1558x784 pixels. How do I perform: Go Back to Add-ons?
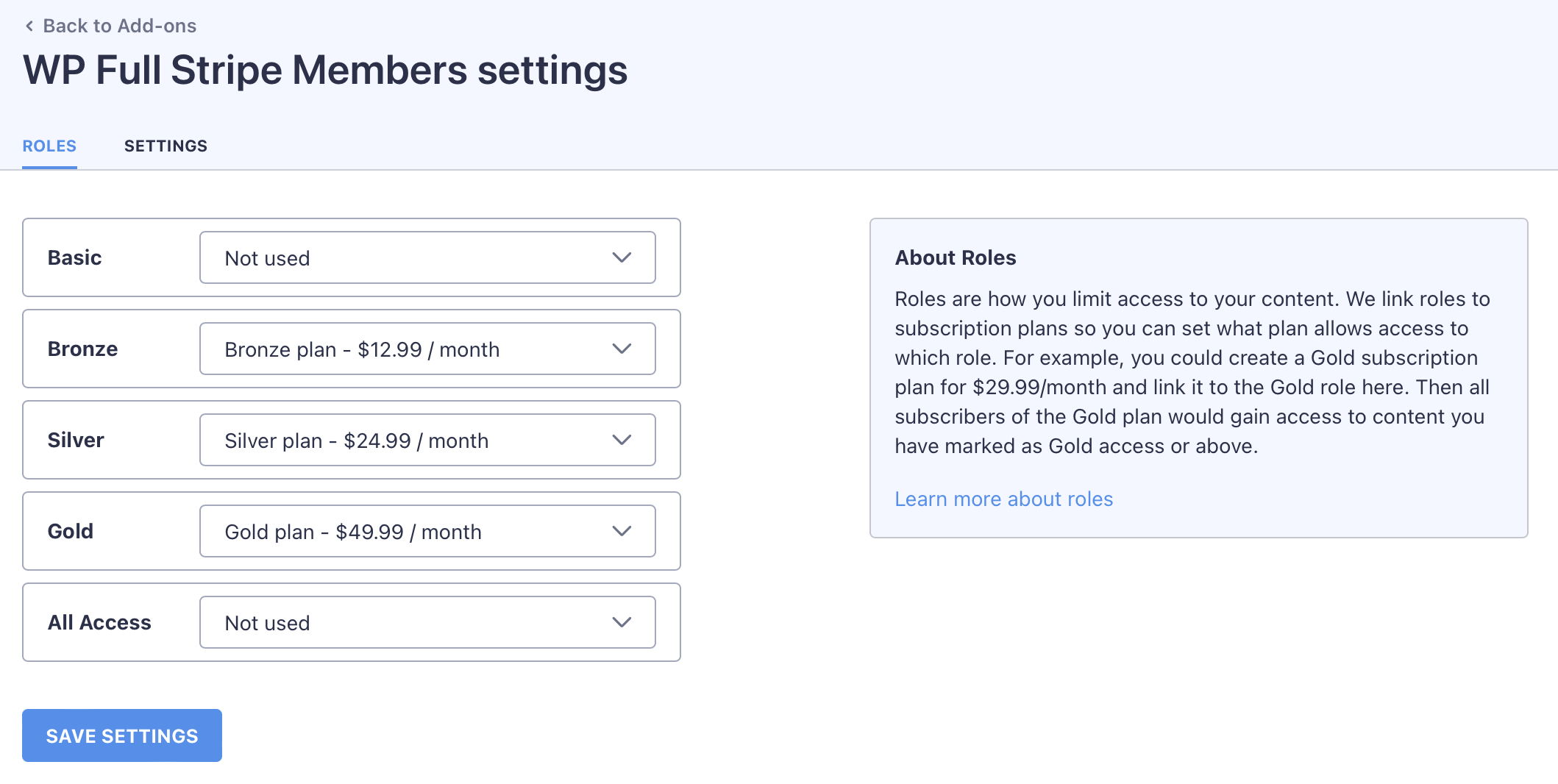click(119, 26)
